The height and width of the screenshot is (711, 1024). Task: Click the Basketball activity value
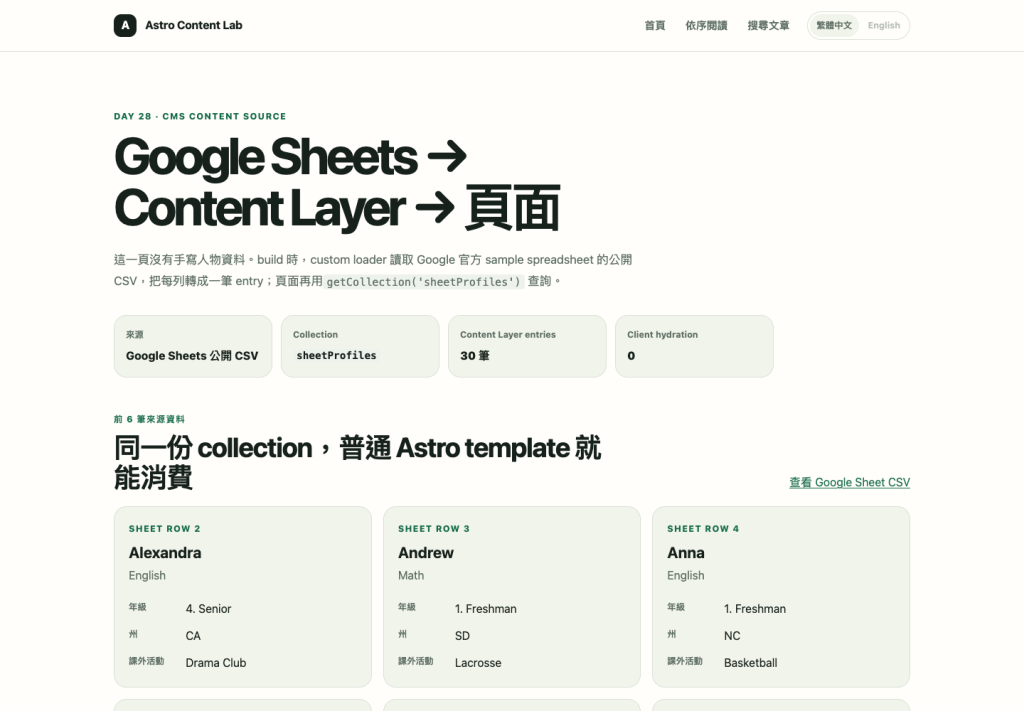(750, 663)
